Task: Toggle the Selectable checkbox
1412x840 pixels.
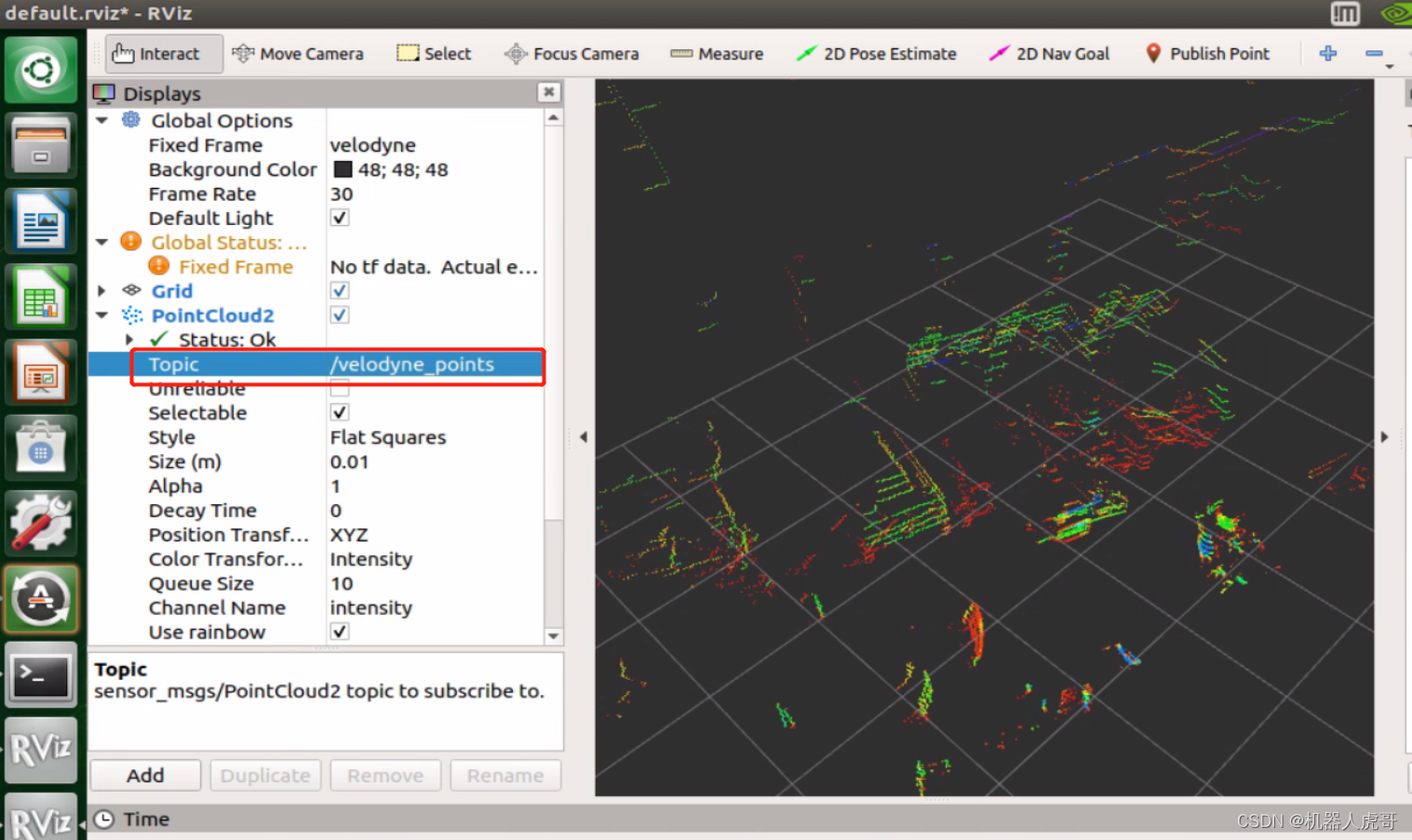Action: (340, 412)
